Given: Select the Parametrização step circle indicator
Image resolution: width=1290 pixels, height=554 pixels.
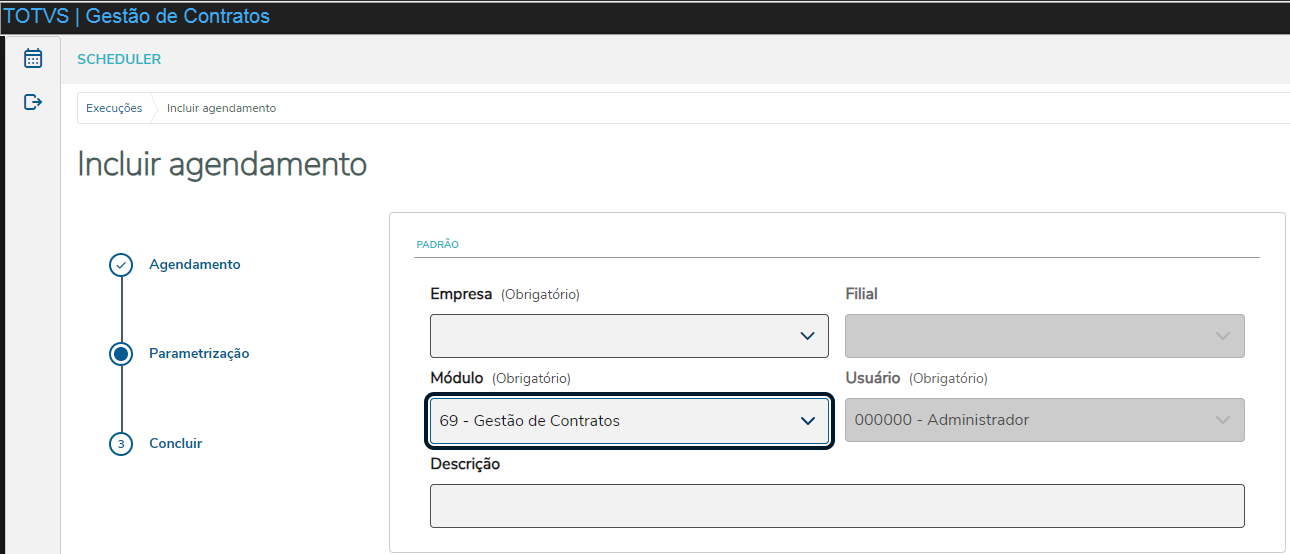Looking at the screenshot, I should pos(121,353).
